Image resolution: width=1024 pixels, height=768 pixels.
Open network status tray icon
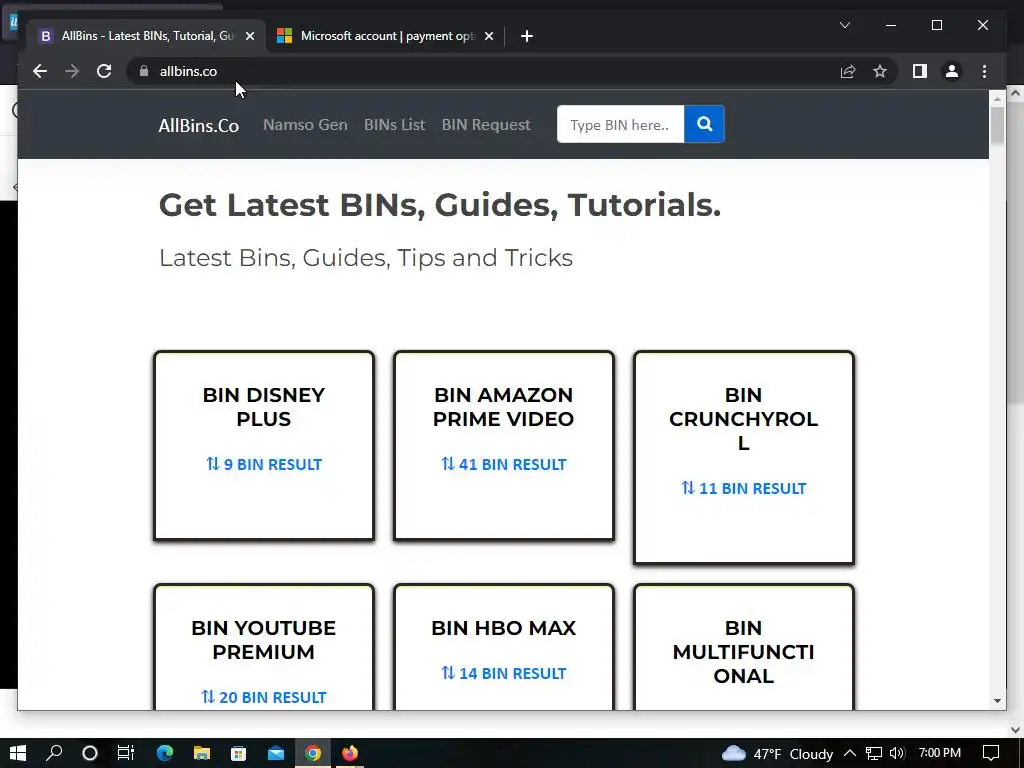[x=874, y=754]
